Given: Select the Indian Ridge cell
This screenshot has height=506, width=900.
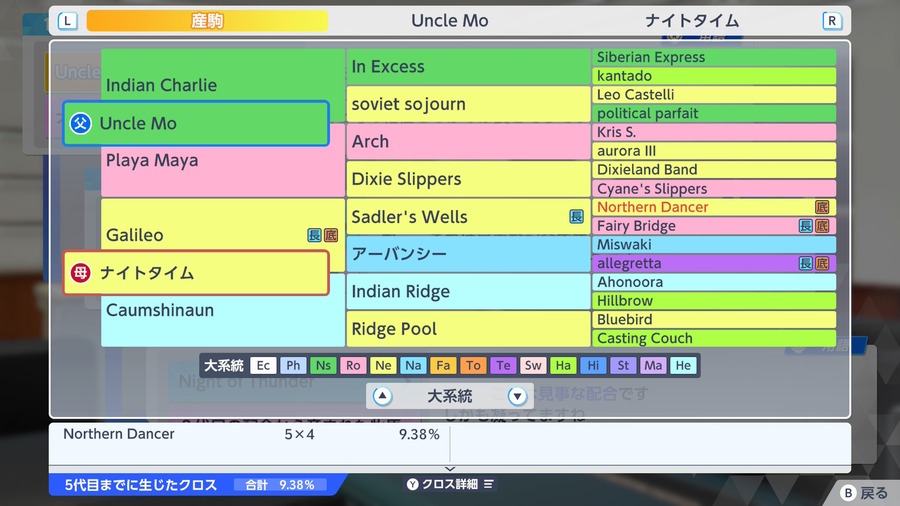Looking at the screenshot, I should click(x=468, y=291).
